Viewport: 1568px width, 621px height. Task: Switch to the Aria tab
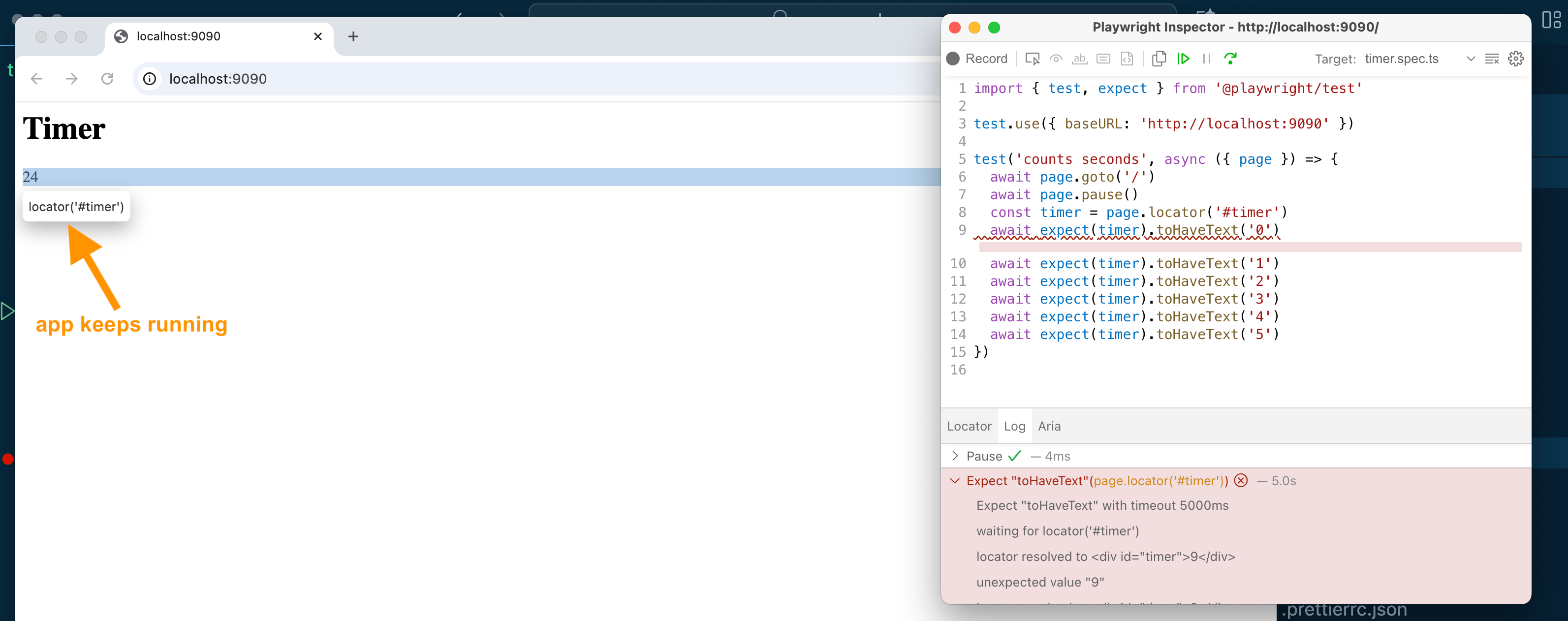point(1049,426)
